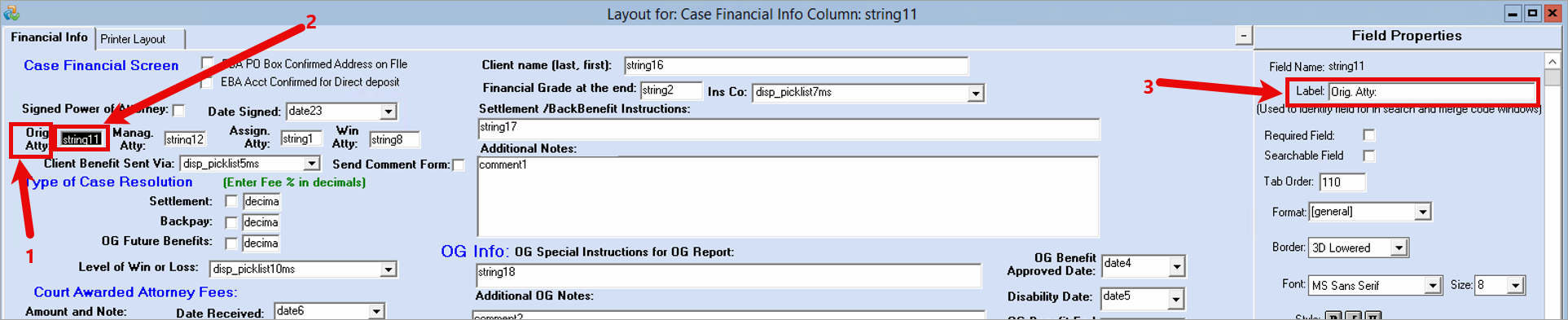This screenshot has height=320, width=1568.
Task: Enable the Required Field checkbox
Action: click(1368, 135)
